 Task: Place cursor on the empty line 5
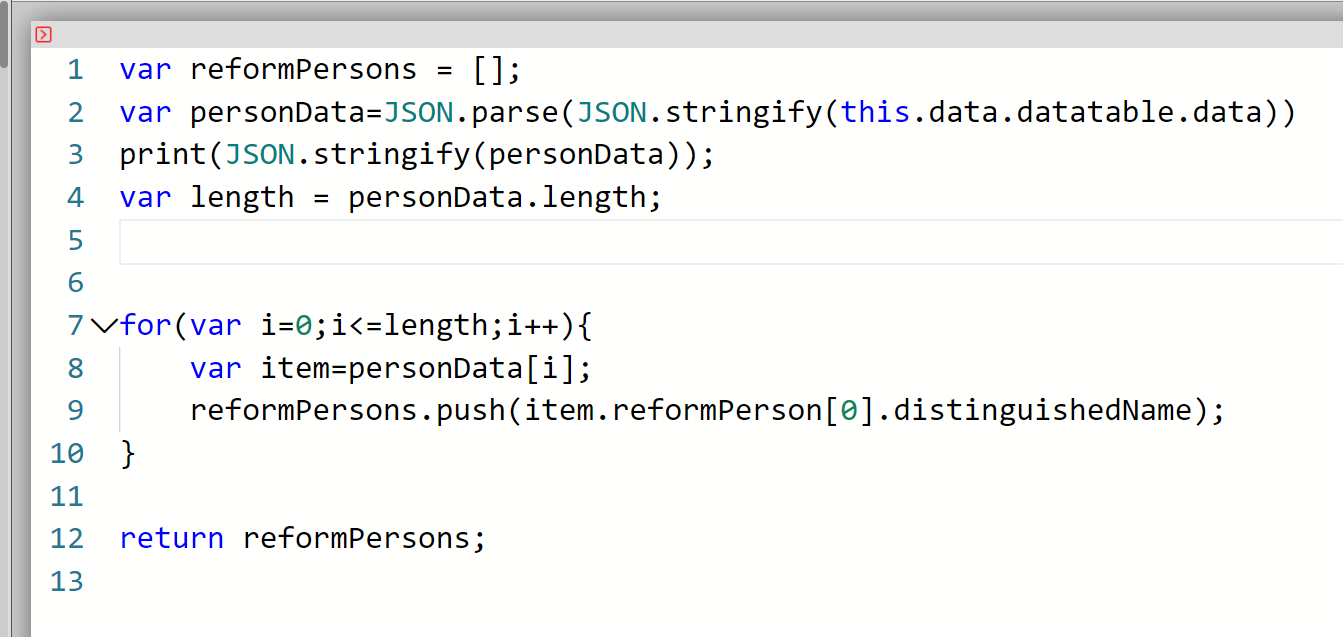[x=700, y=241]
